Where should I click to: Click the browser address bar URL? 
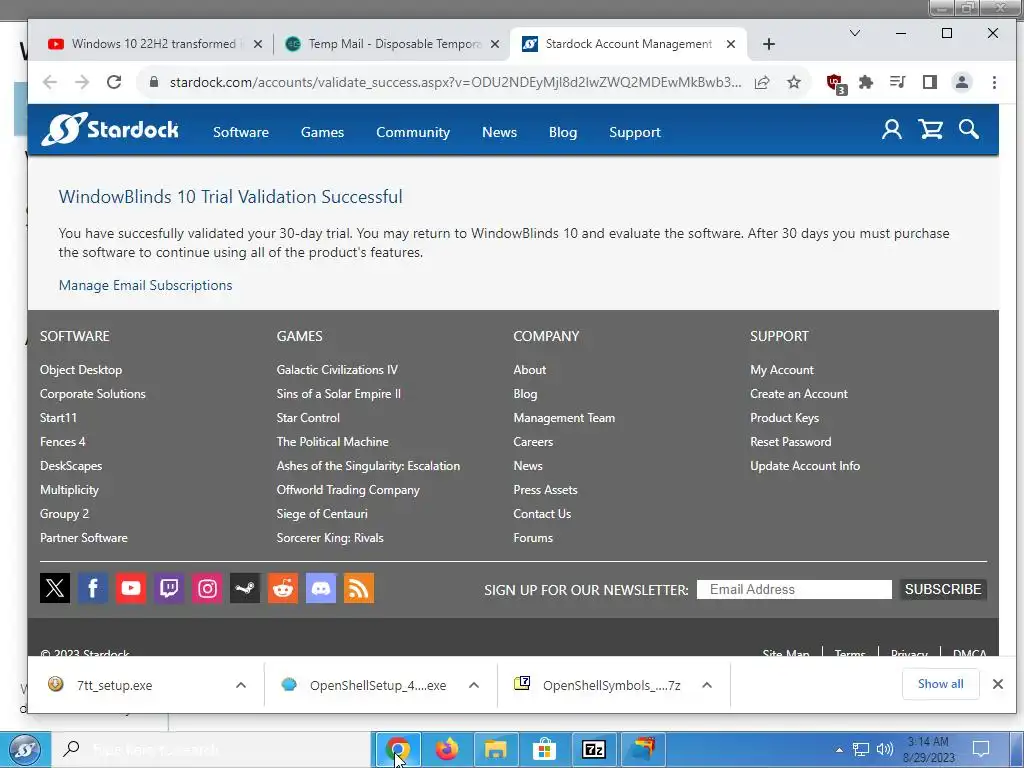(455, 82)
